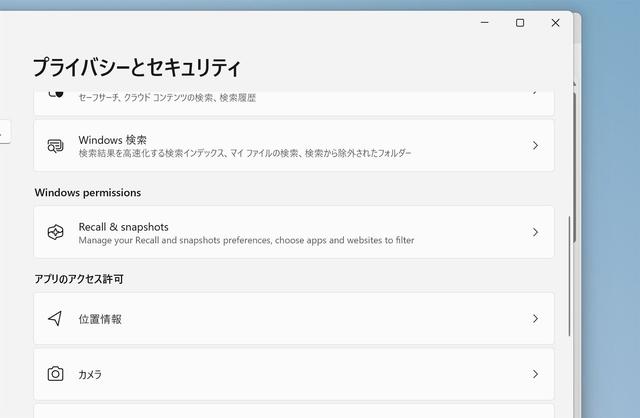Click the カメラ camera icon
This screenshot has height=418, width=640.
56,374
